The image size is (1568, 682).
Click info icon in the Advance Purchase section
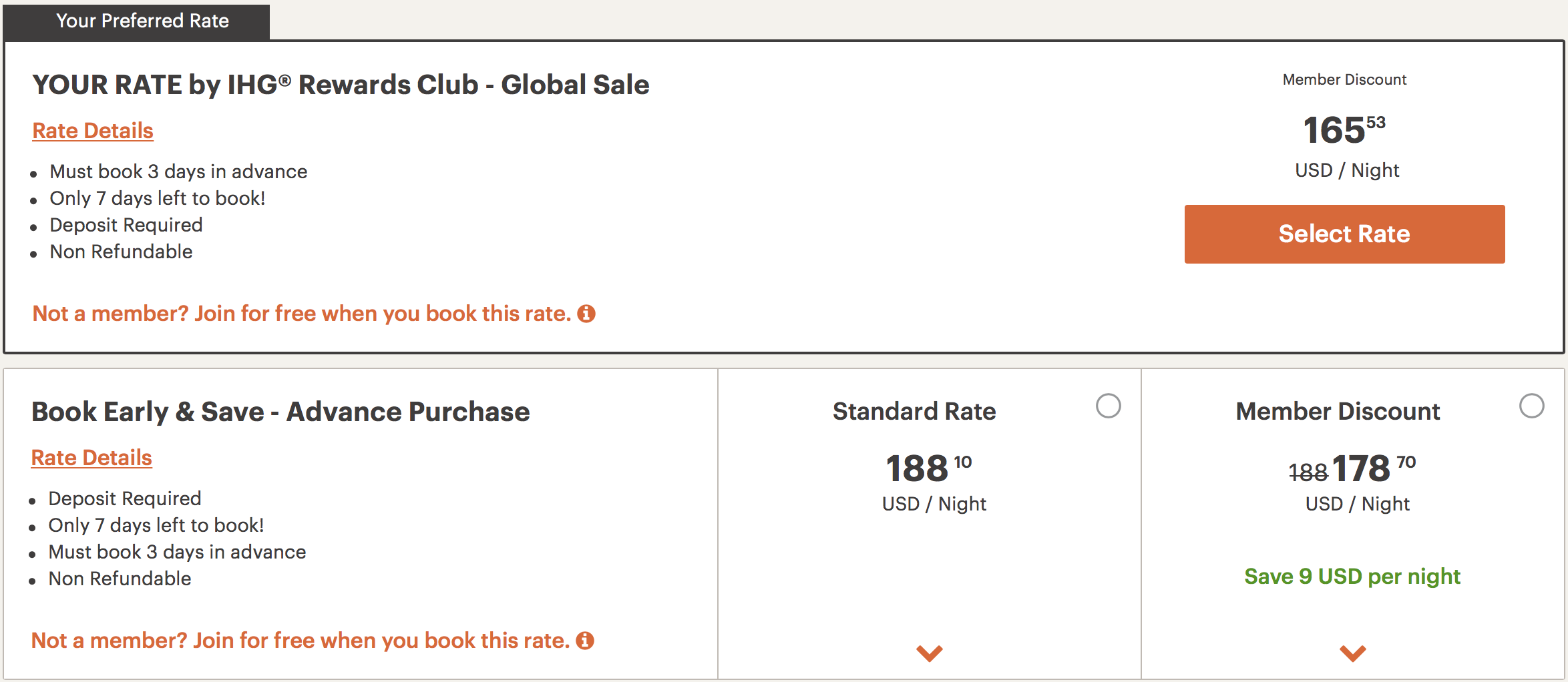(x=585, y=641)
